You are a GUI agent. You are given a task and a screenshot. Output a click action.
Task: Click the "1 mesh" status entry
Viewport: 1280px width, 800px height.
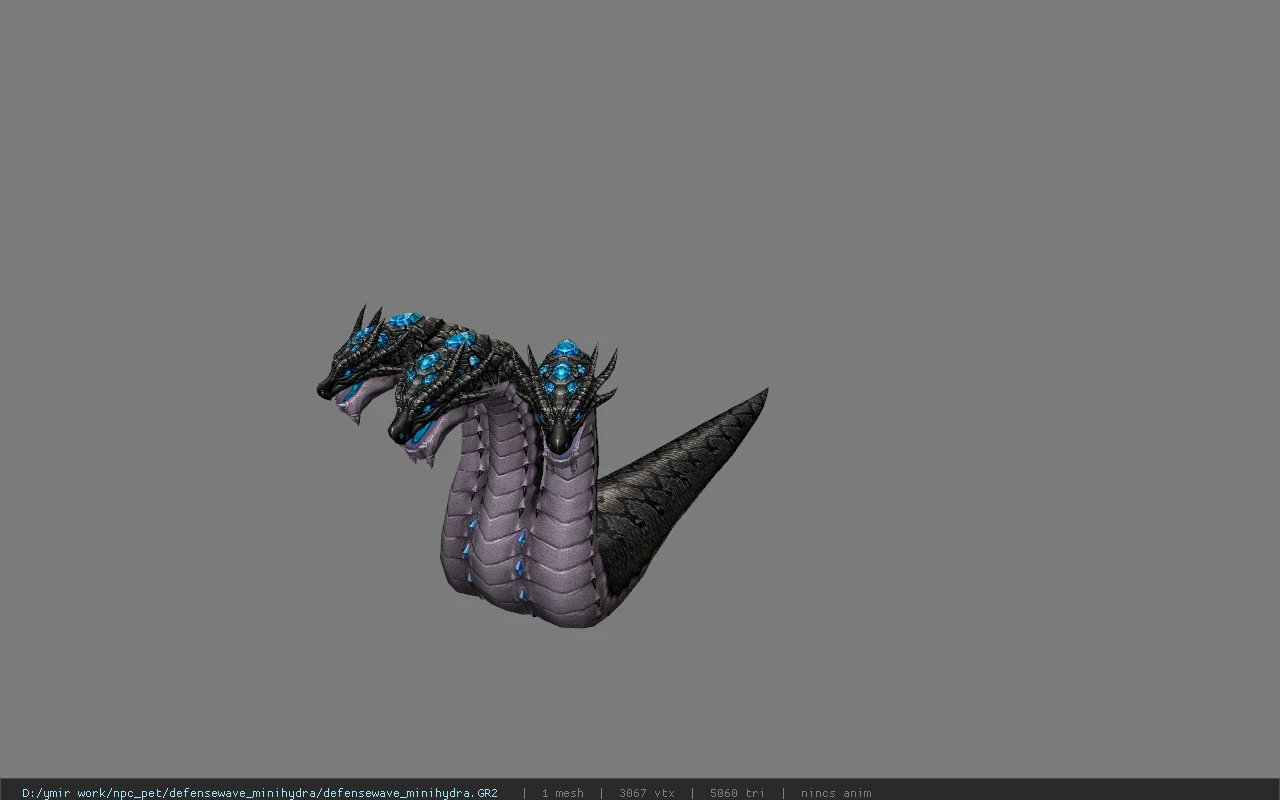click(x=562, y=793)
